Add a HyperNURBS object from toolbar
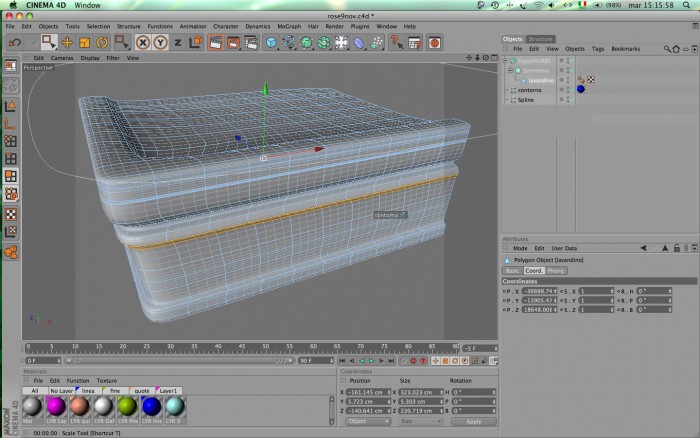Viewport: 700px width, 438px height. [x=306, y=43]
